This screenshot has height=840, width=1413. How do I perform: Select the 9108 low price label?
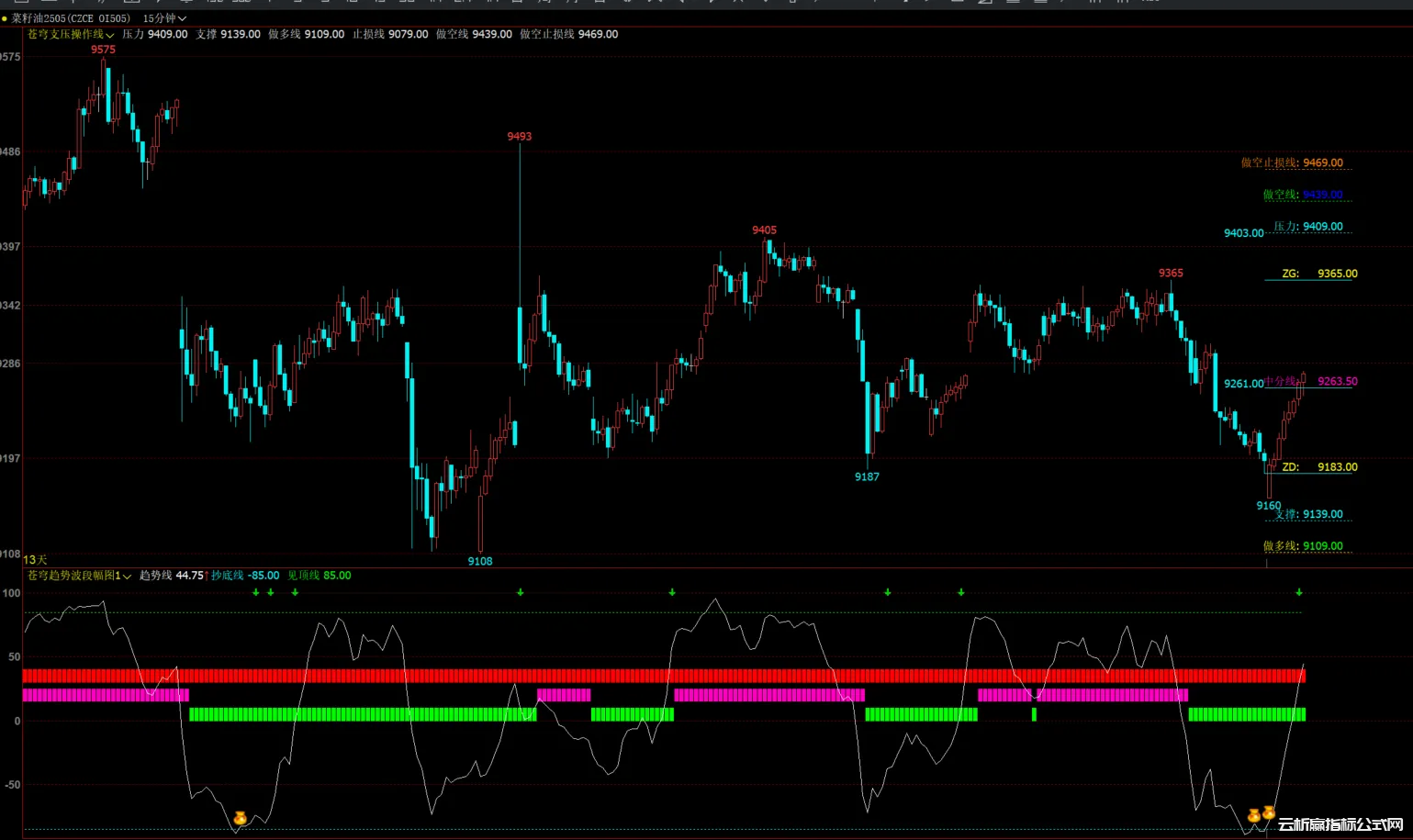(479, 561)
